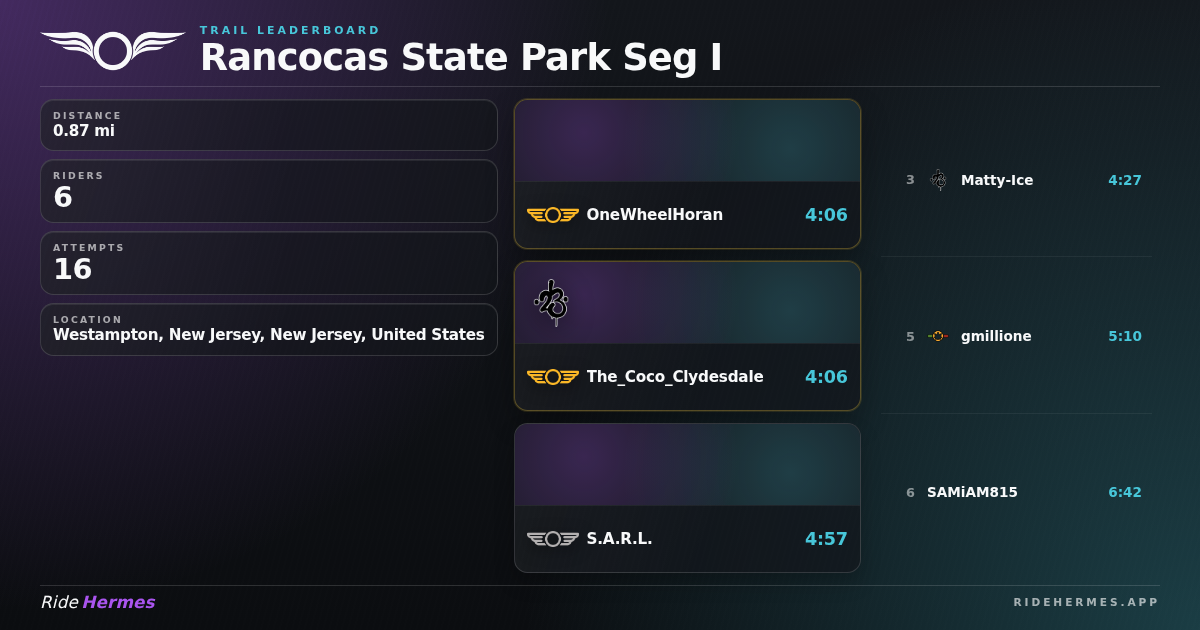Screen dimensions: 1200x630
Task: Select the Matty-Ice leaderboard row
Action: [1016, 180]
